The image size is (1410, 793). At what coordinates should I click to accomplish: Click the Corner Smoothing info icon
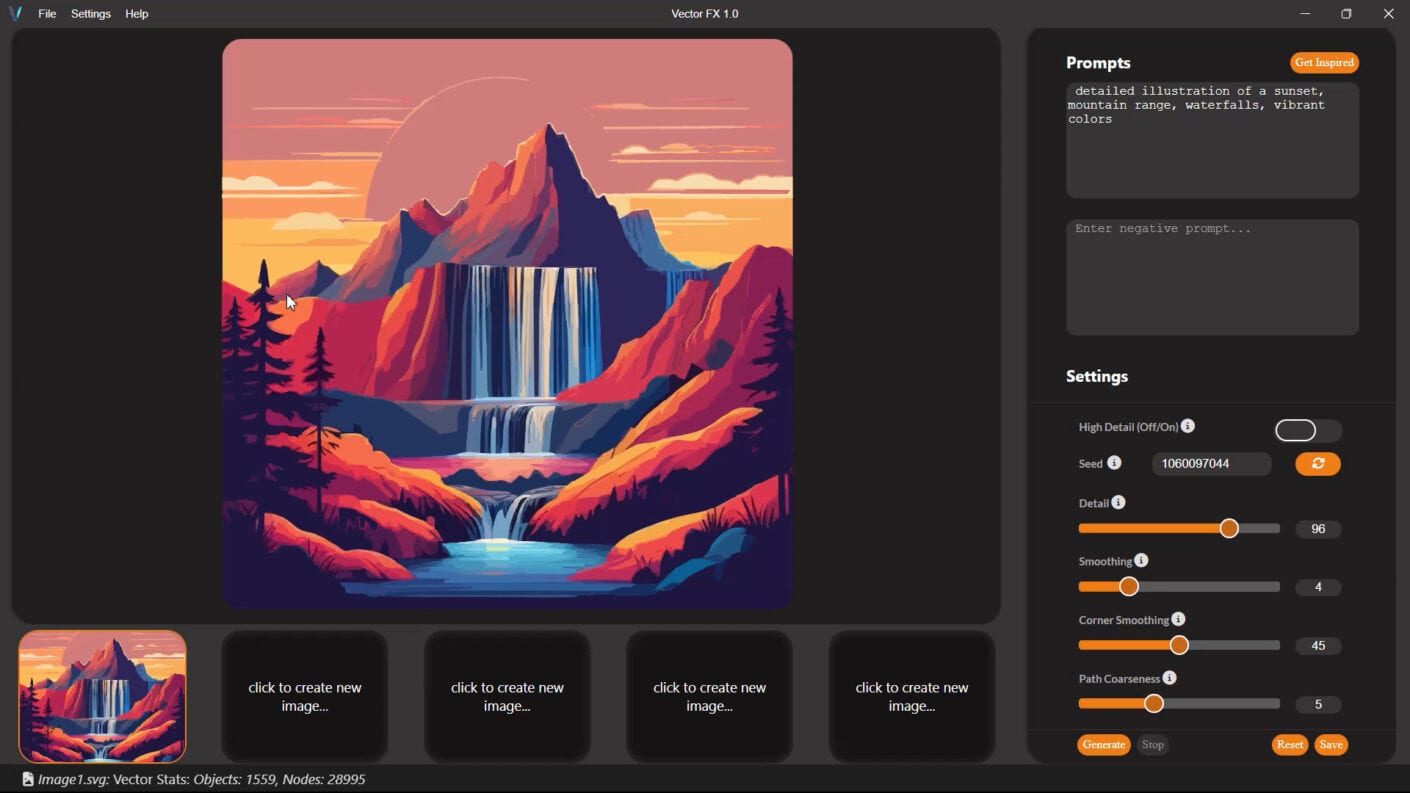tap(1178, 619)
